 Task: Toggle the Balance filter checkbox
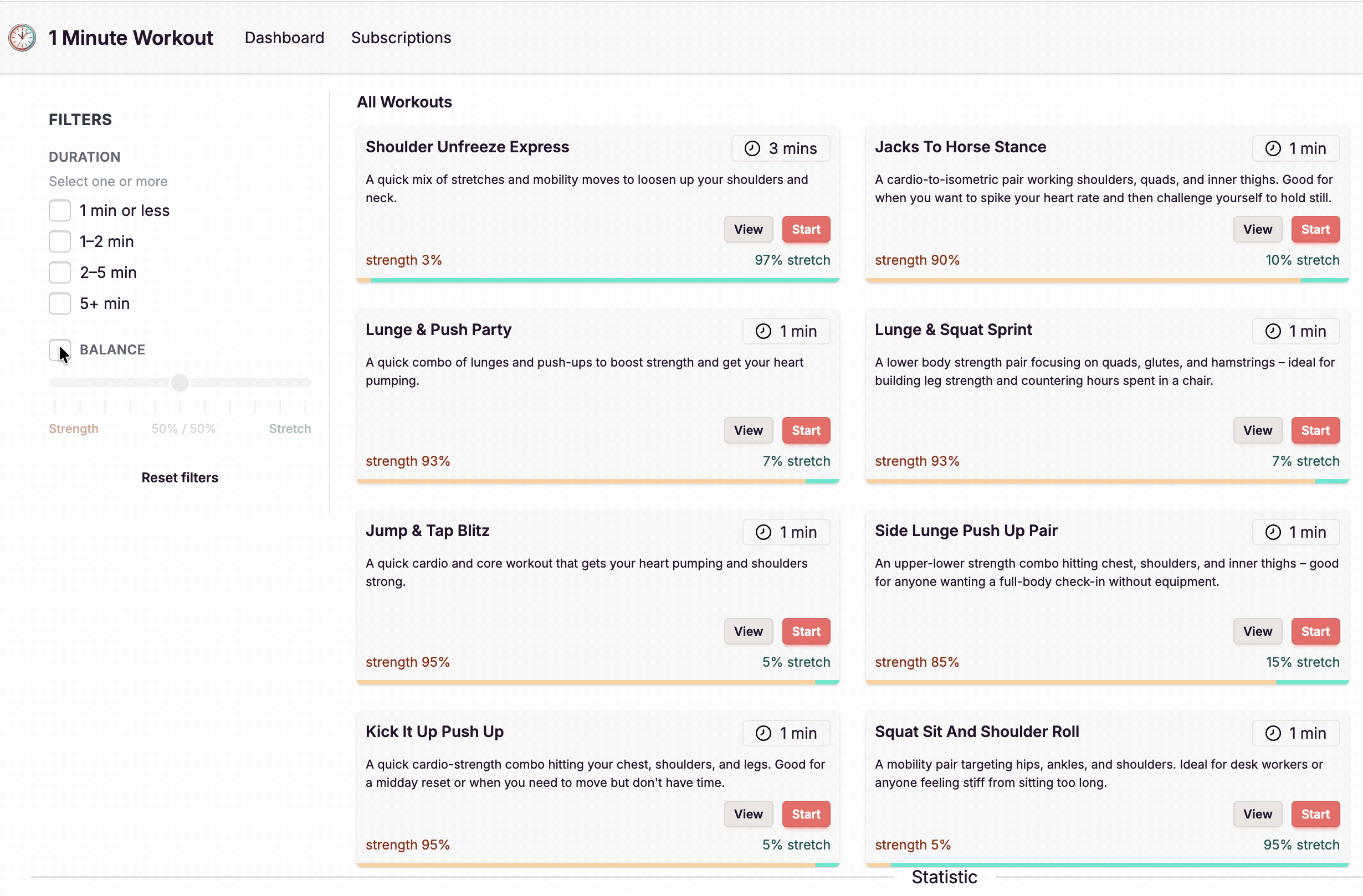click(x=59, y=350)
